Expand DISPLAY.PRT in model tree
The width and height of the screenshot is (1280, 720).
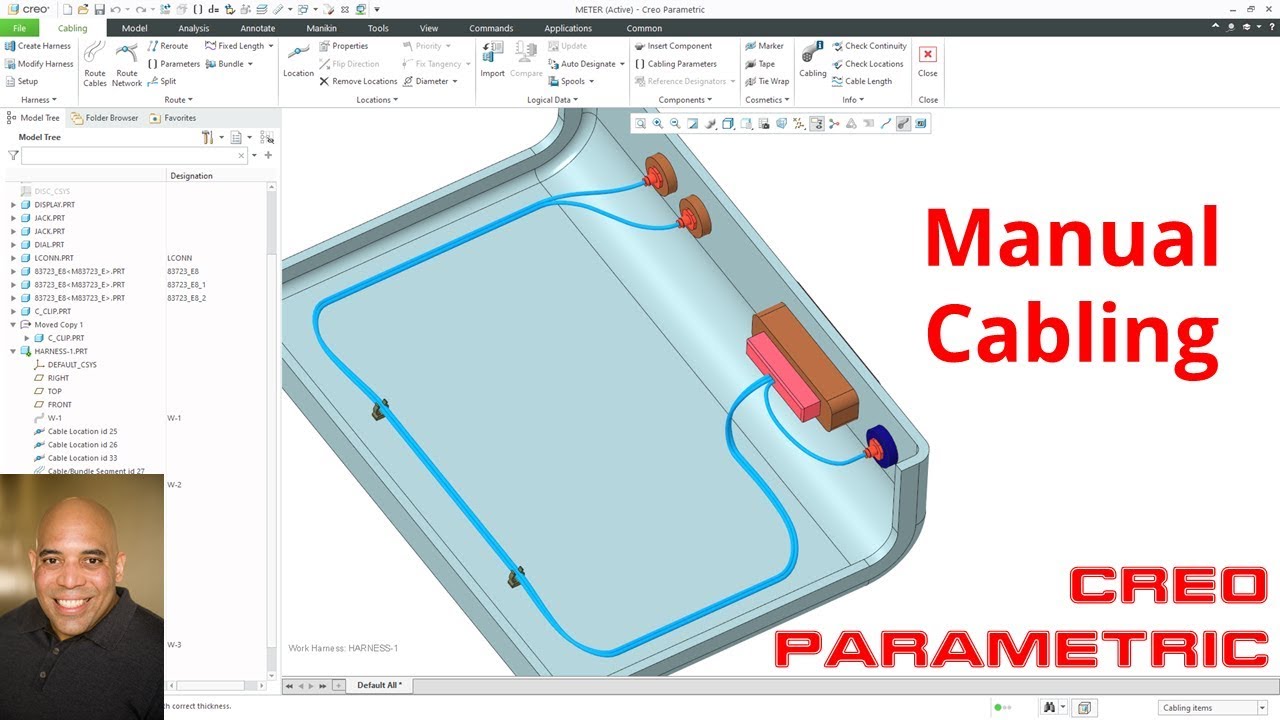13,205
